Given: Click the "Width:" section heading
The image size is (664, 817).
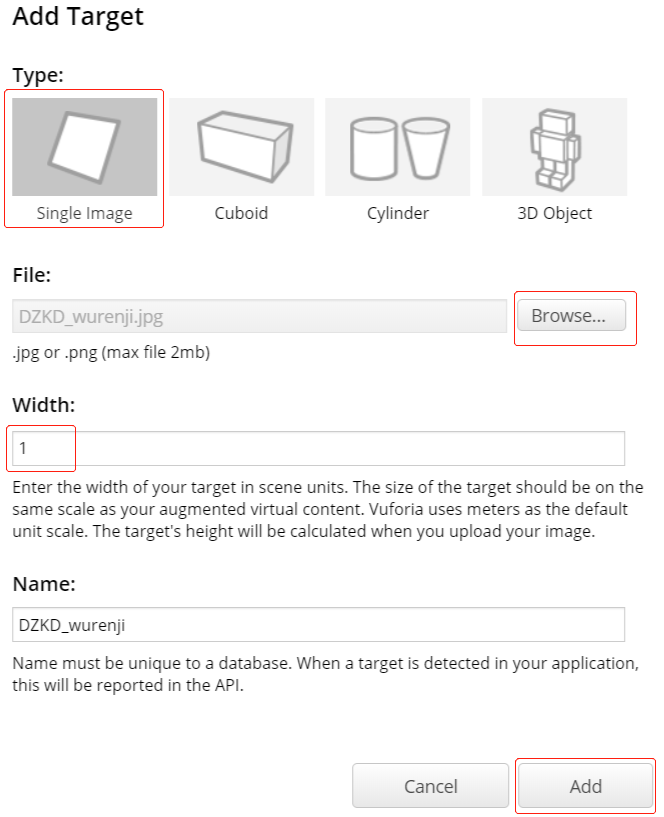Looking at the screenshot, I should (x=44, y=405).
